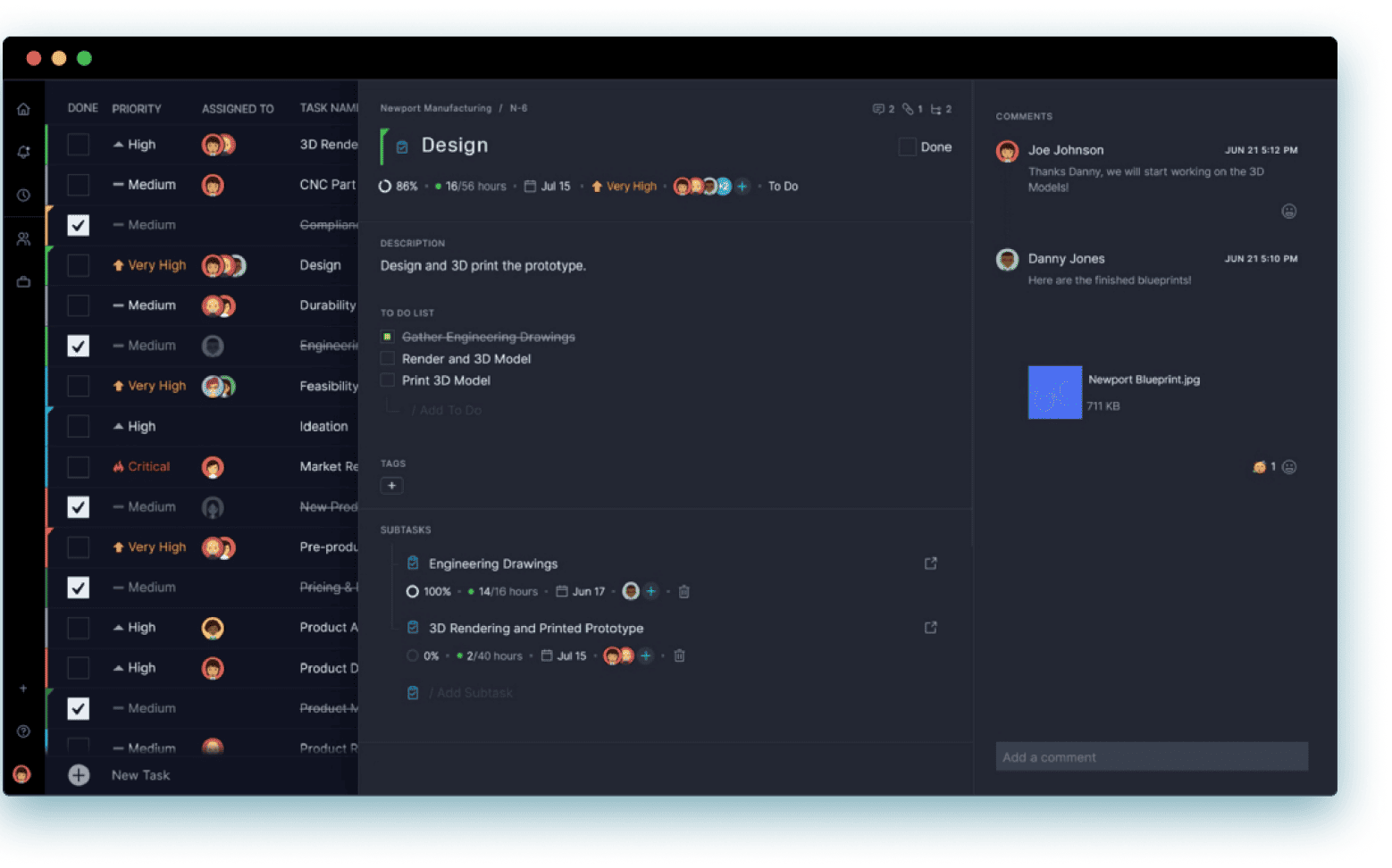Create a New Task with the plus button
Viewport: 1392px width, 868px height.
(x=79, y=775)
